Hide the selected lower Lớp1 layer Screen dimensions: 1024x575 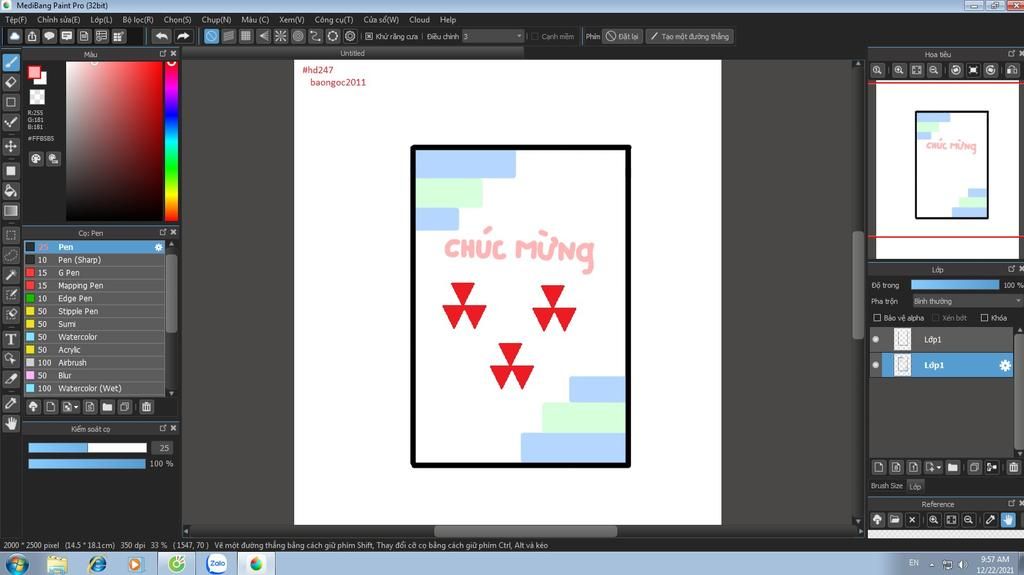[x=876, y=365]
